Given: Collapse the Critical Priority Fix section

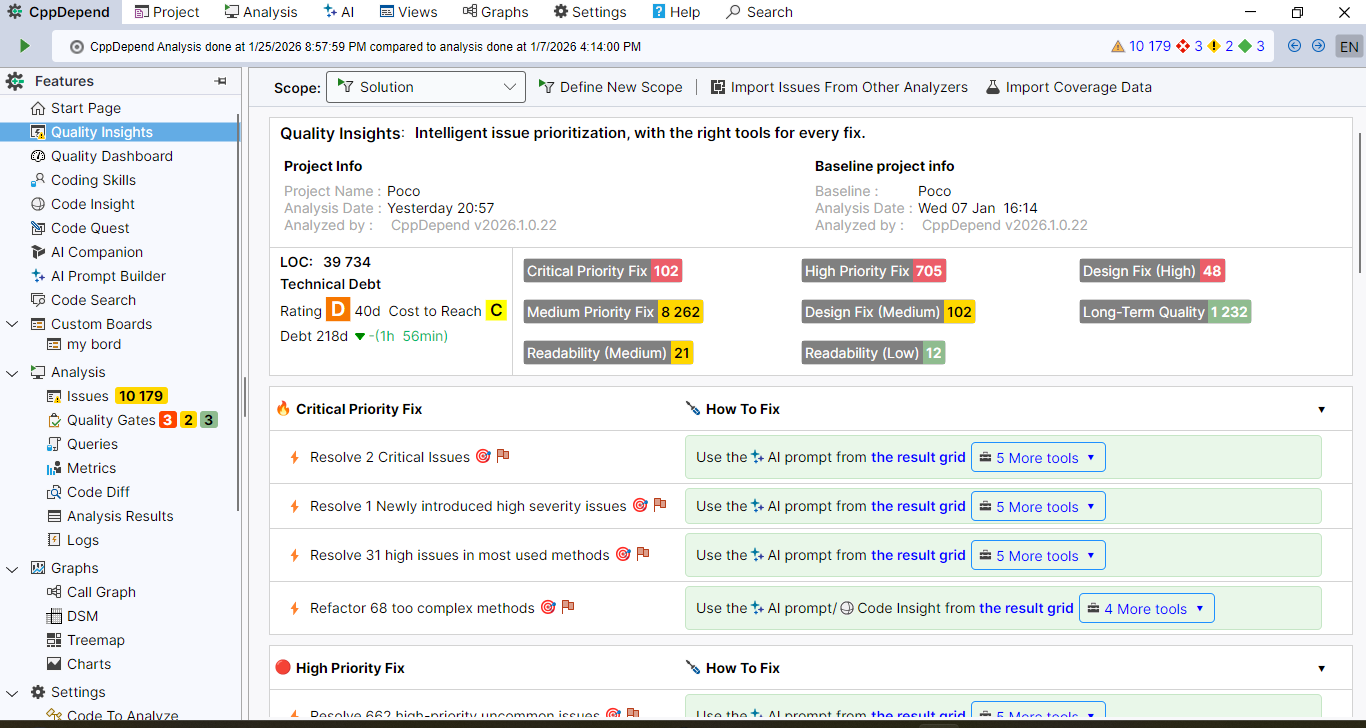Looking at the screenshot, I should point(1322,409).
